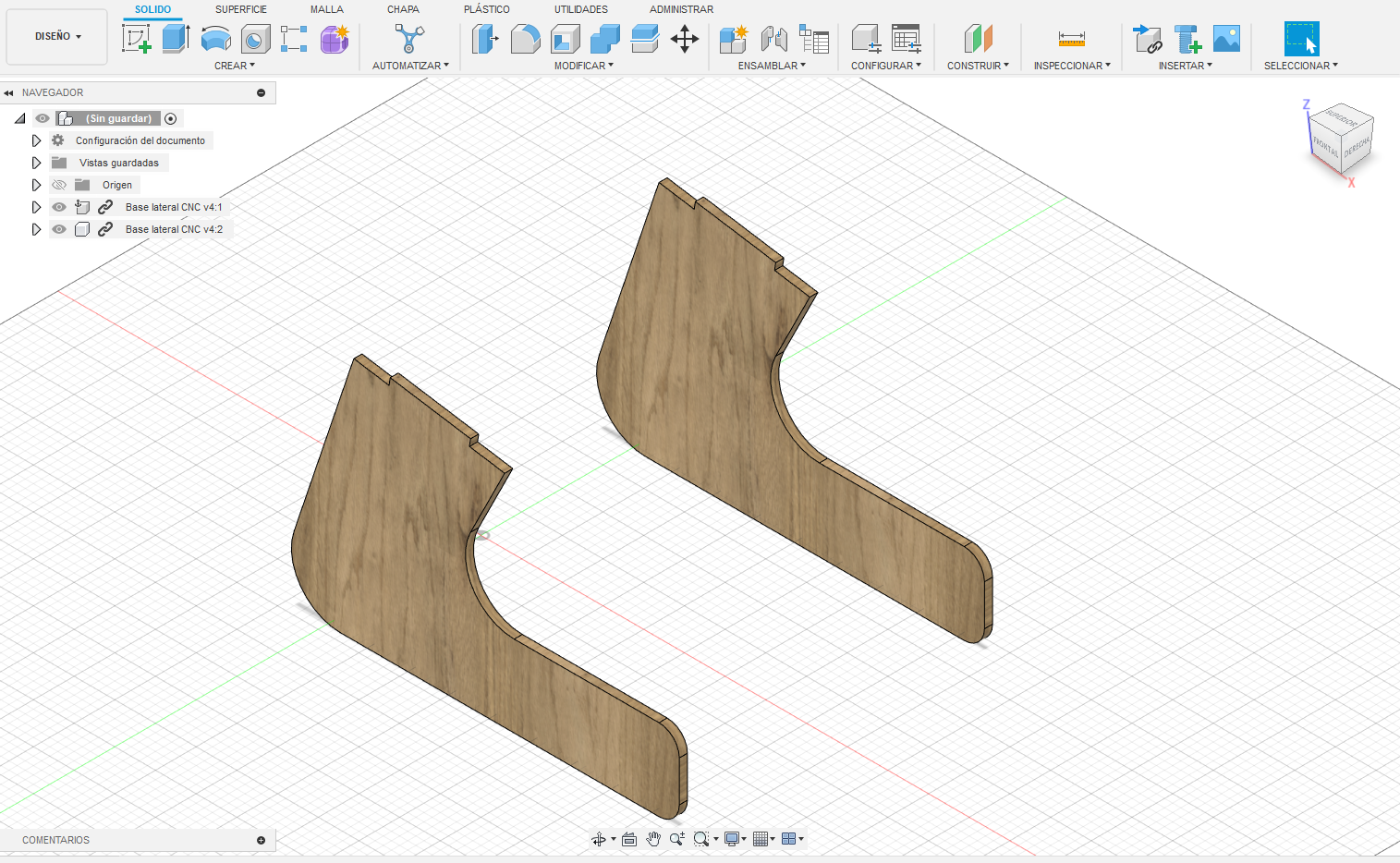Expand Base lateral CNC v4:1 node
The height and width of the screenshot is (863, 1400).
(36, 207)
